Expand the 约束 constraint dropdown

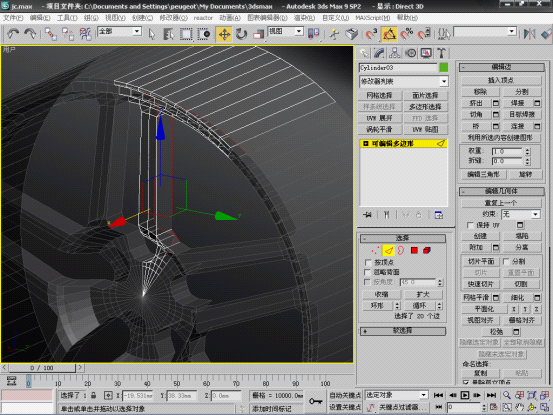[x=521, y=214]
